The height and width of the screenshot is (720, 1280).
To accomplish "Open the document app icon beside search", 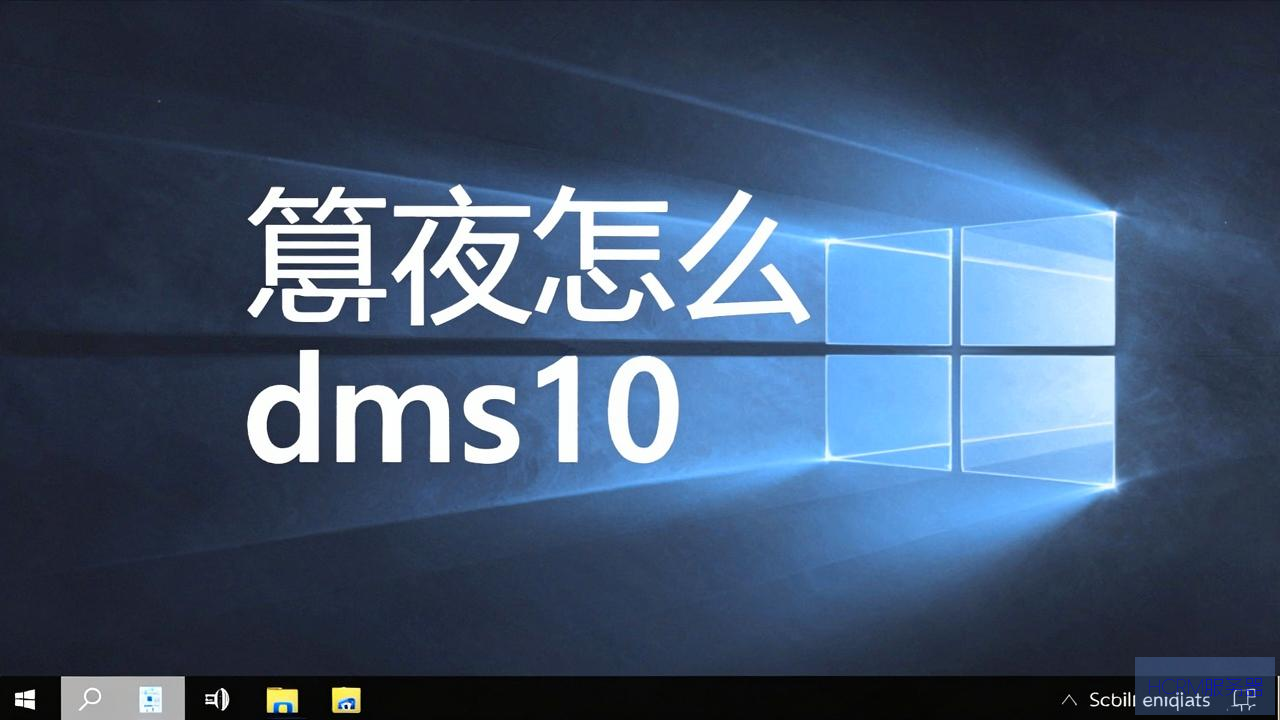I will click(x=151, y=699).
